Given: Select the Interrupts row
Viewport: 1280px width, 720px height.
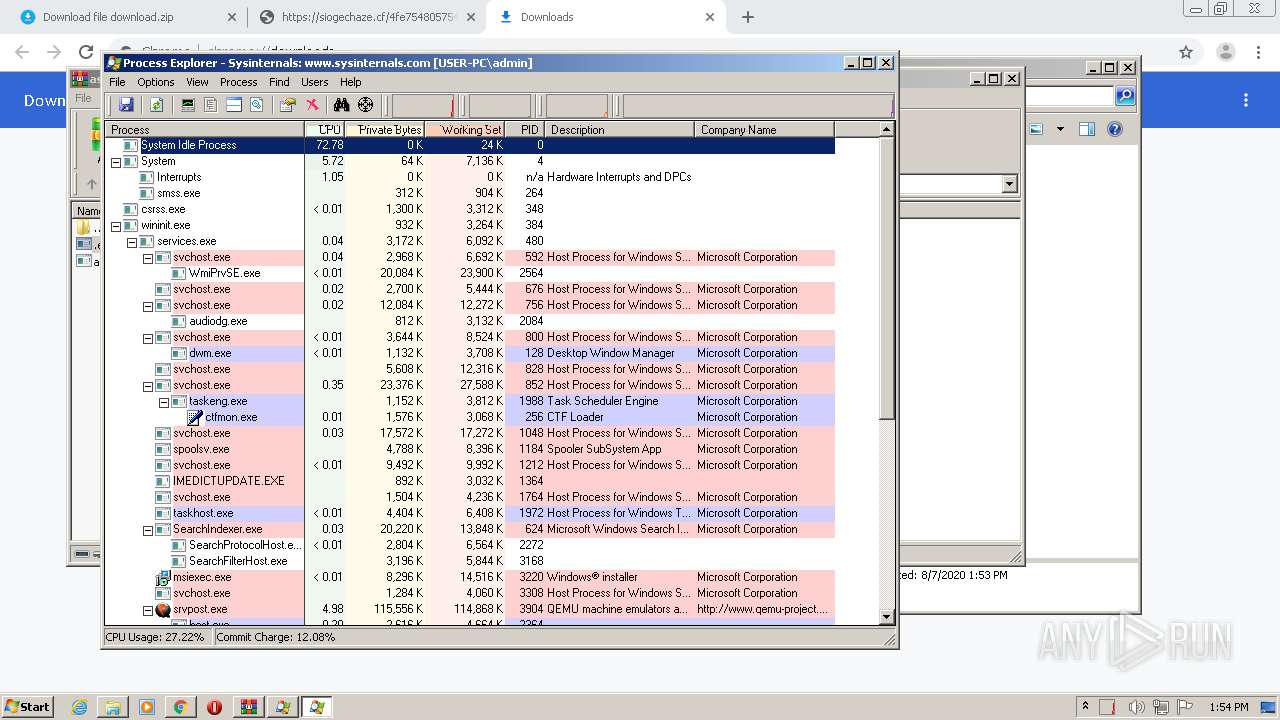Looking at the screenshot, I should pos(470,177).
